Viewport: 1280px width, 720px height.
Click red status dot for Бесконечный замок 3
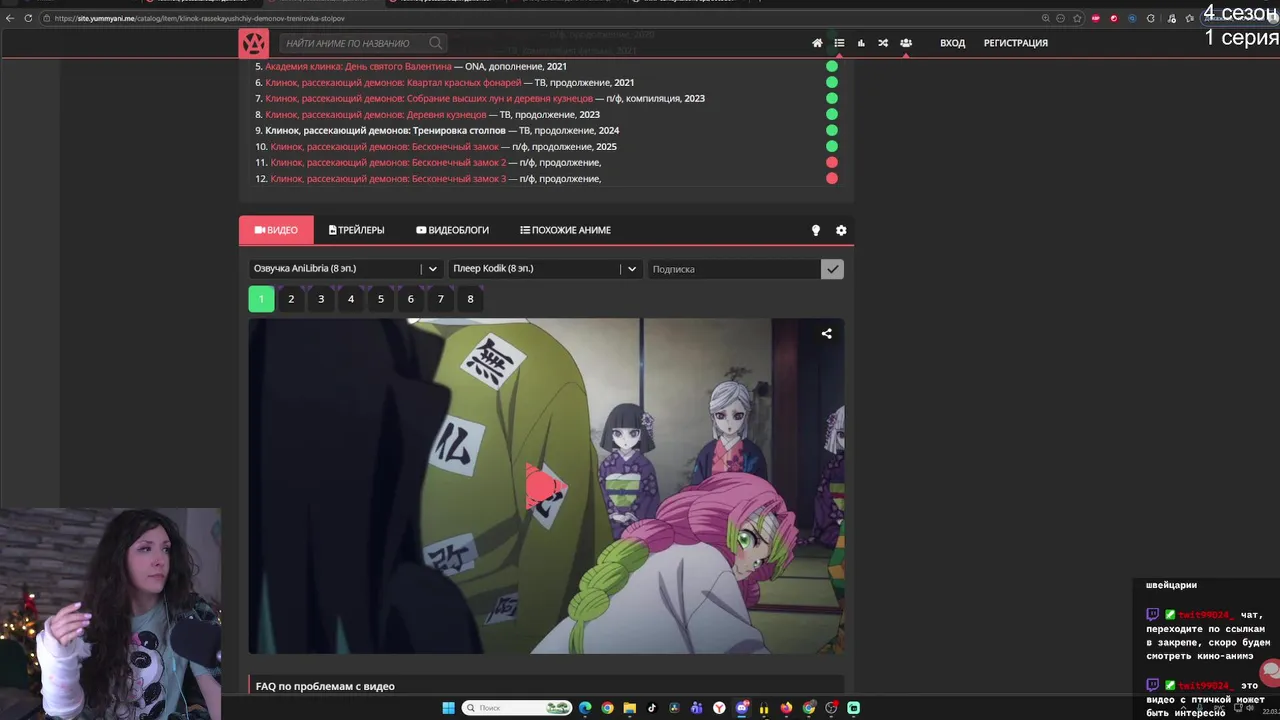tap(831, 179)
